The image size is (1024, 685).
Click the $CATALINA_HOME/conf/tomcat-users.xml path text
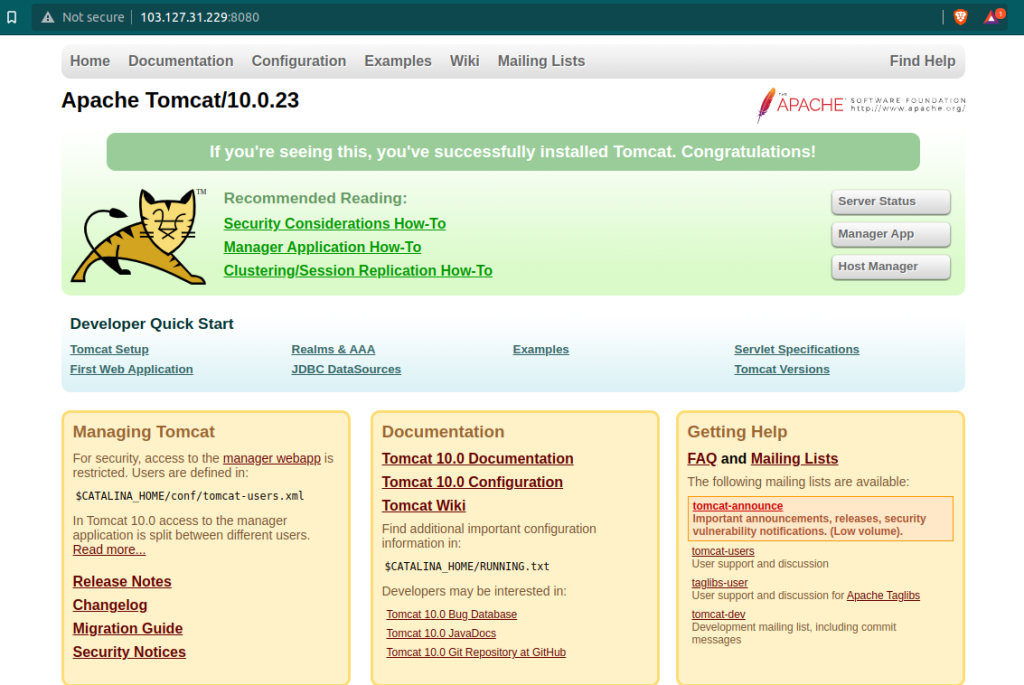[189, 496]
